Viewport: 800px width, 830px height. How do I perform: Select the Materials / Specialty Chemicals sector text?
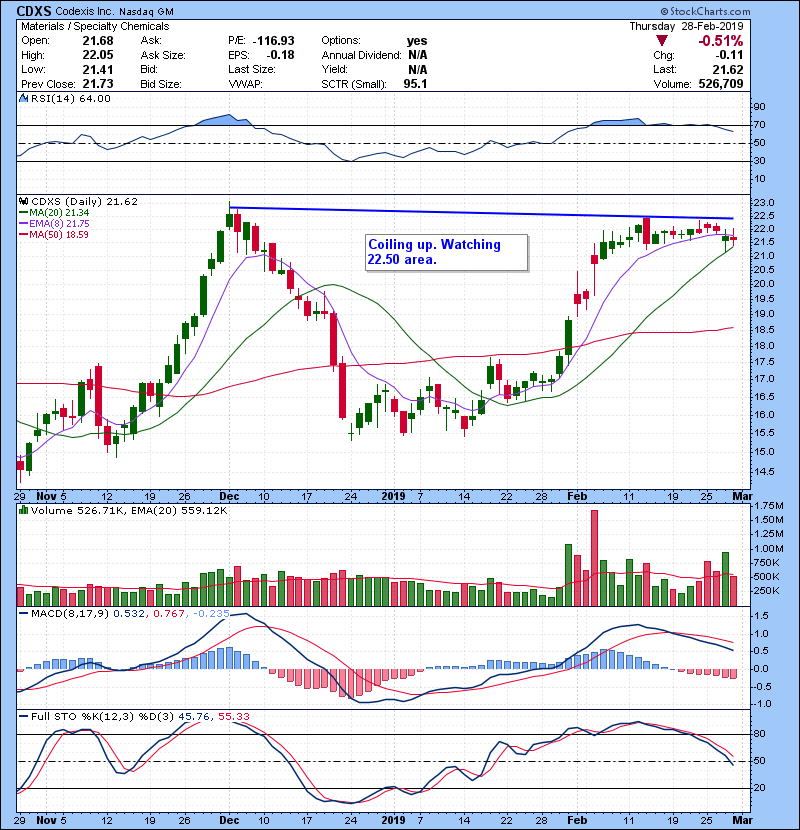(x=95, y=26)
